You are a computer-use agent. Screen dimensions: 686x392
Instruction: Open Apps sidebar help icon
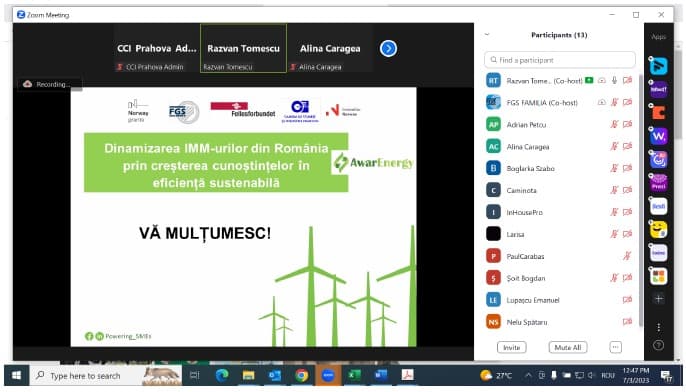point(658,345)
